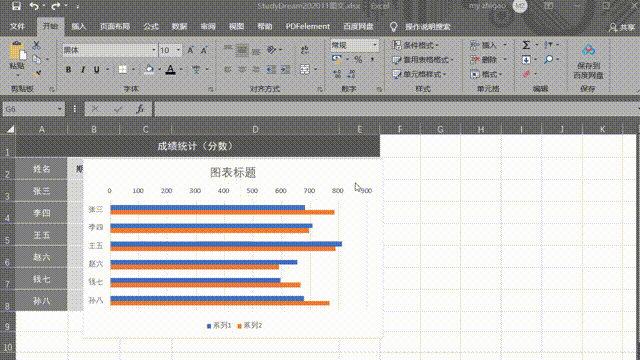Toggle Italic formatting
Viewport: 640px width, 360px height.
pos(83,70)
